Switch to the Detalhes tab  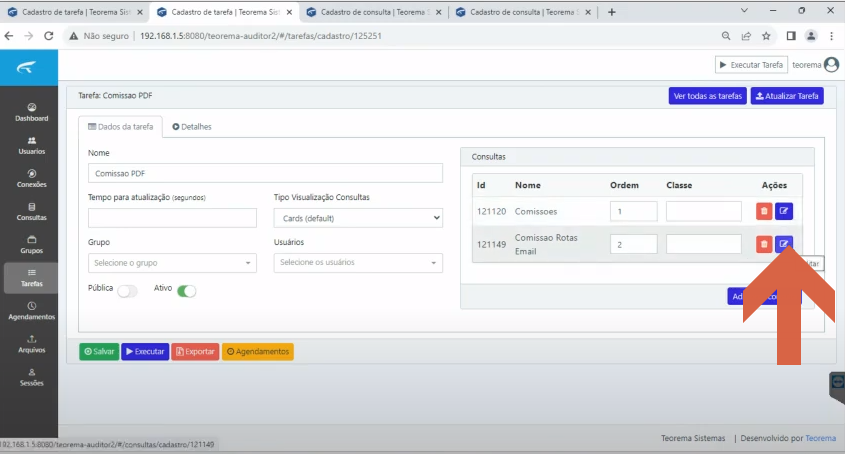(x=192, y=127)
